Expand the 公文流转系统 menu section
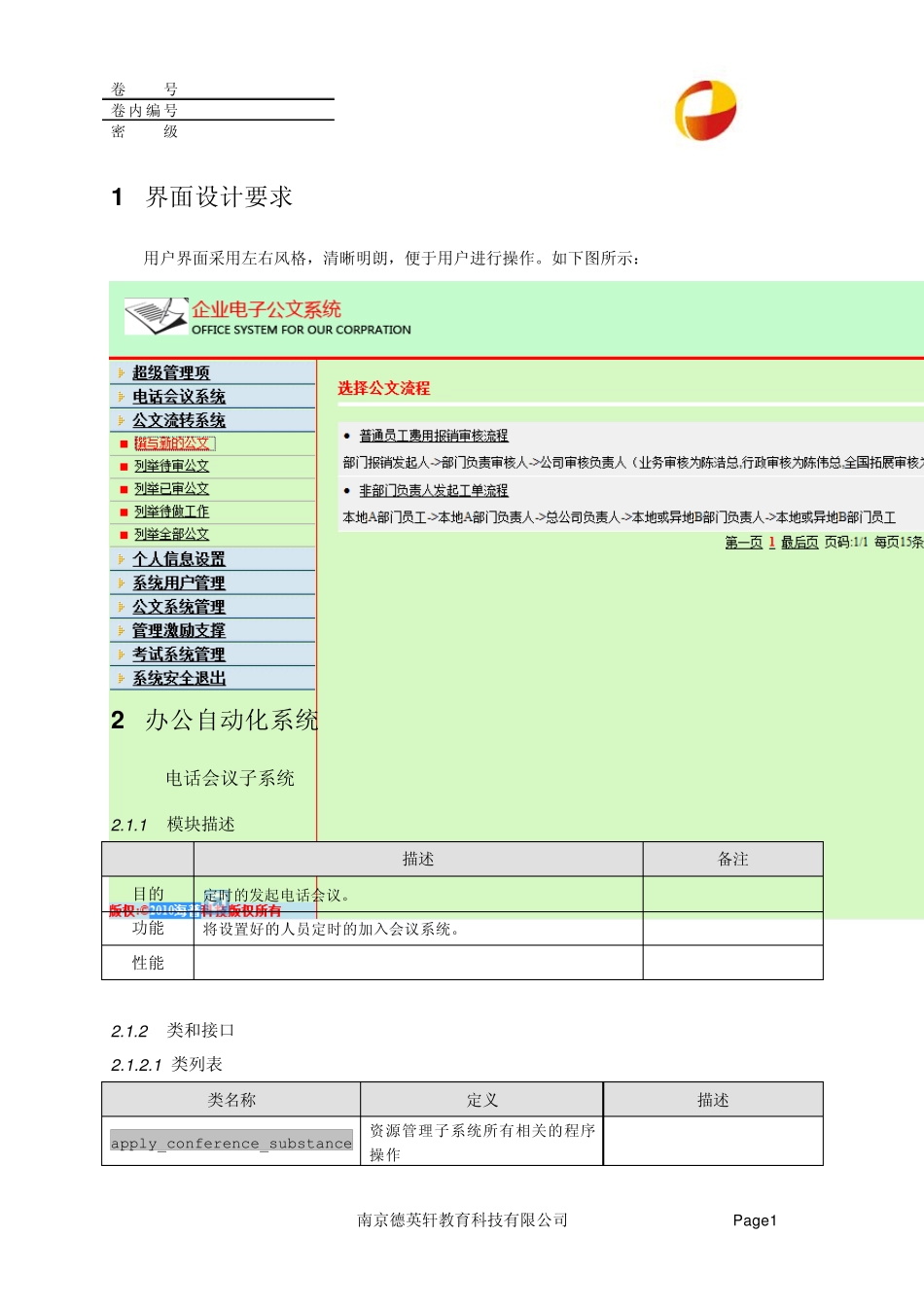 pyautogui.click(x=179, y=420)
